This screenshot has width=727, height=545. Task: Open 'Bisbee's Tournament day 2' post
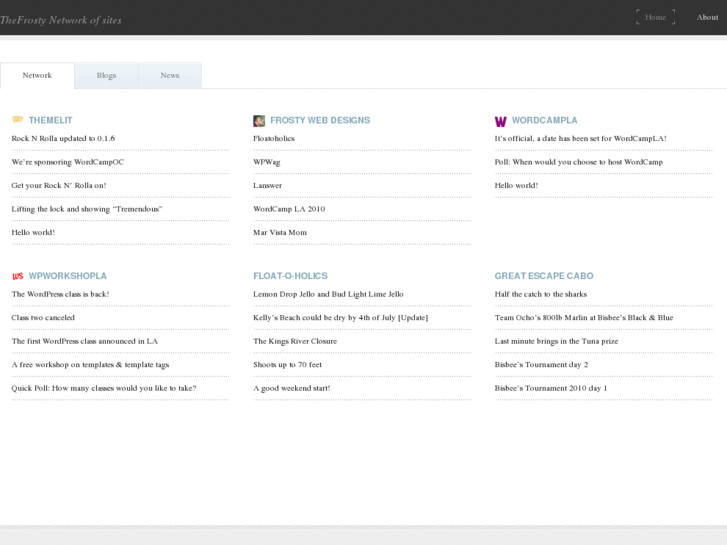point(541,365)
